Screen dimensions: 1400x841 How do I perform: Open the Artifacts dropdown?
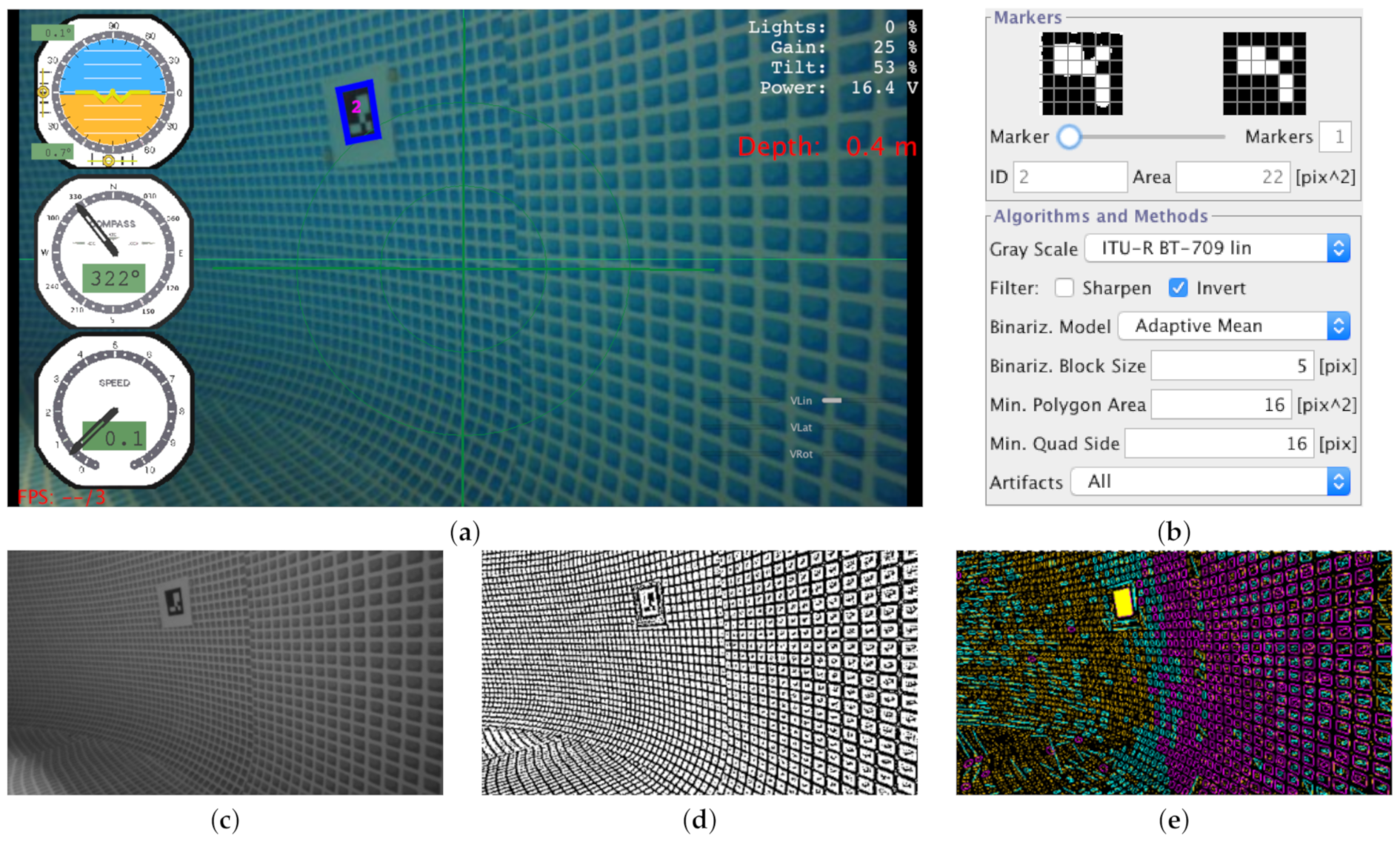(1210, 482)
